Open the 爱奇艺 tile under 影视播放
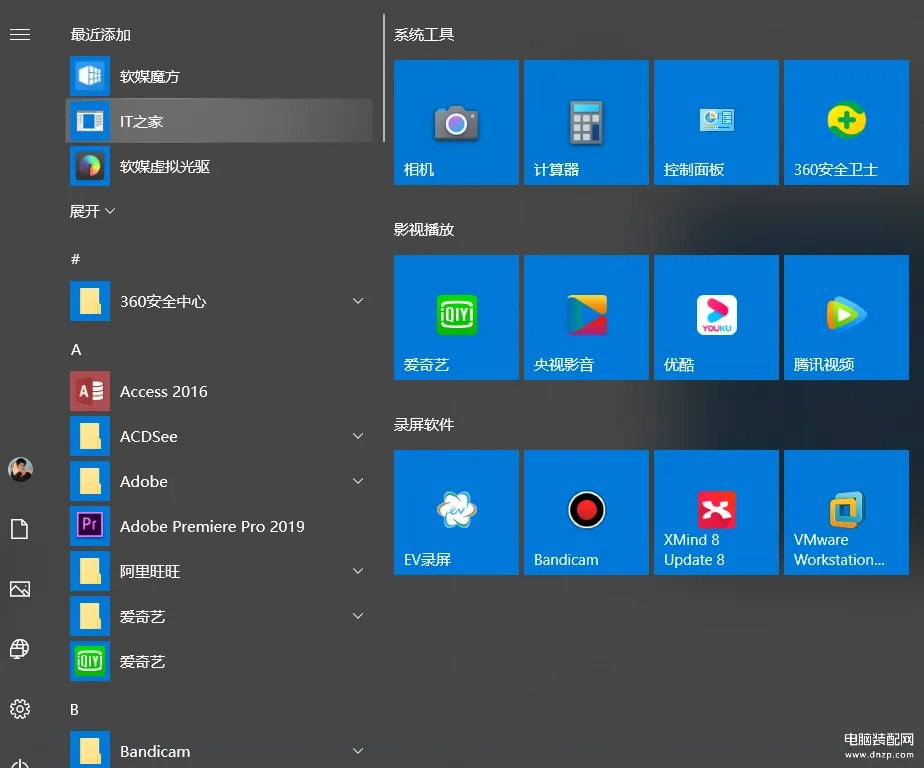This screenshot has width=924, height=768. [x=456, y=316]
